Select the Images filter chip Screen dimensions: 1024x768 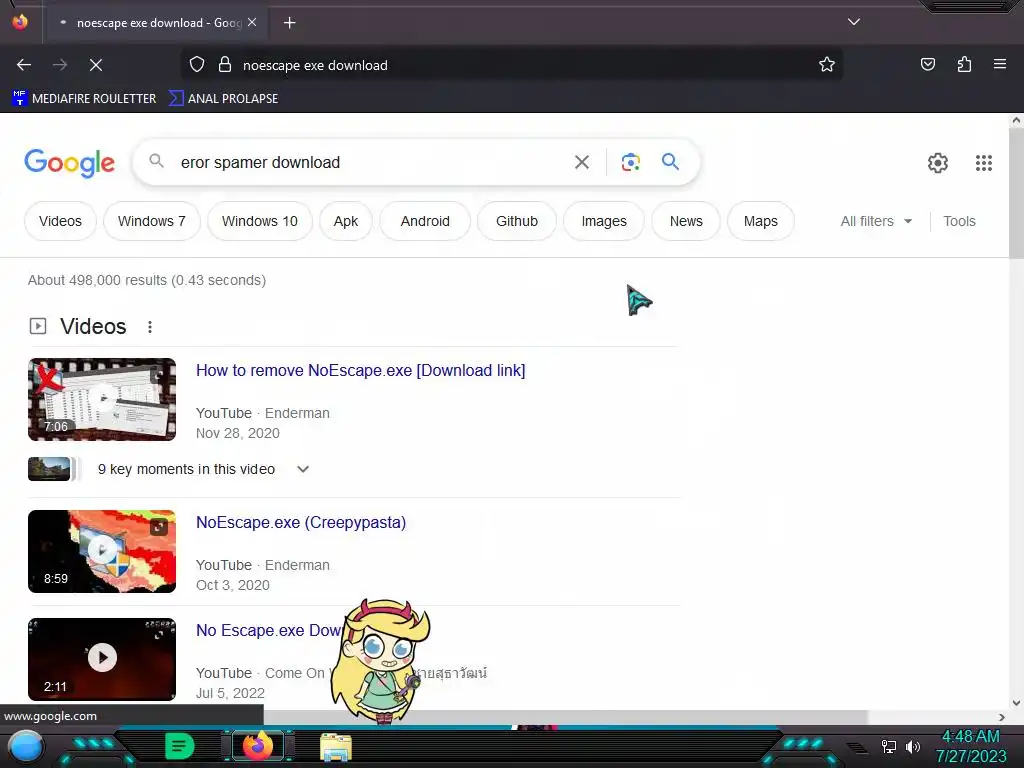[x=604, y=221]
